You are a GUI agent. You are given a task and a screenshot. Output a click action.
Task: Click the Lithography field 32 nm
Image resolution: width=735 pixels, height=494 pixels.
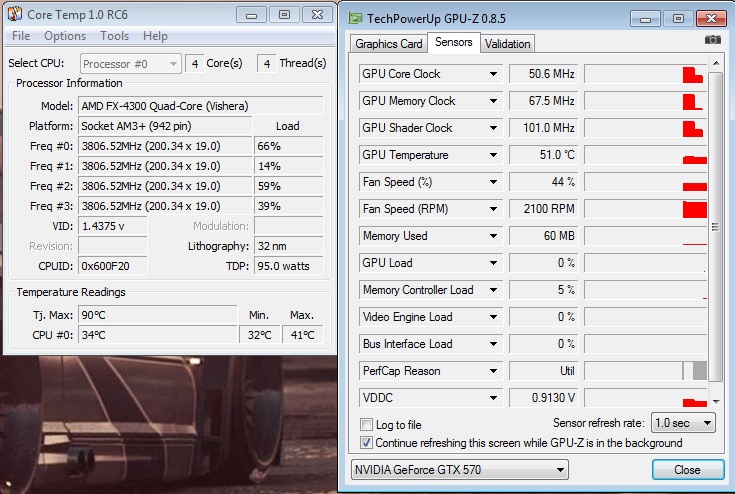(289, 246)
